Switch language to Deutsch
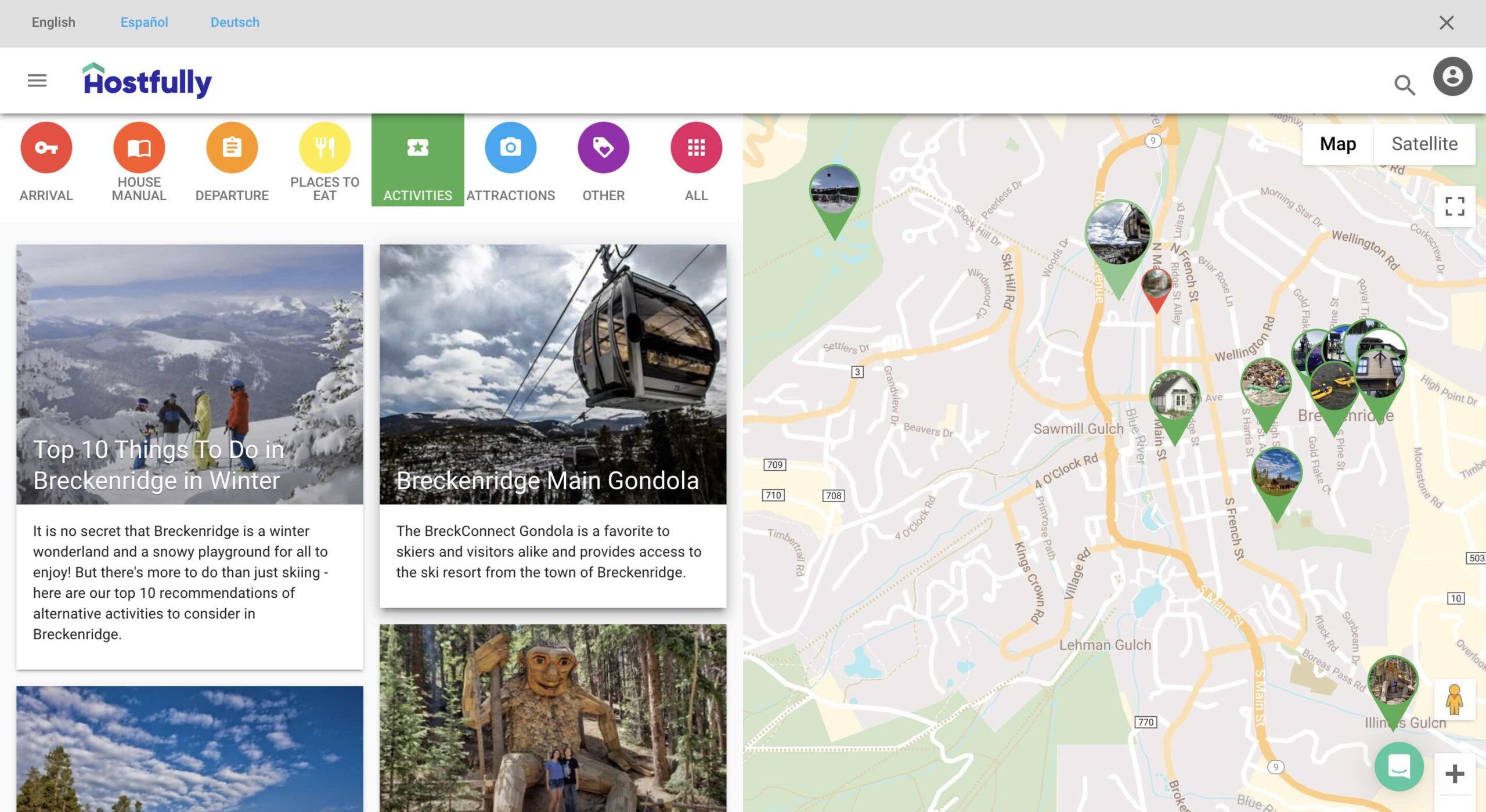The image size is (1486, 812). (x=235, y=22)
